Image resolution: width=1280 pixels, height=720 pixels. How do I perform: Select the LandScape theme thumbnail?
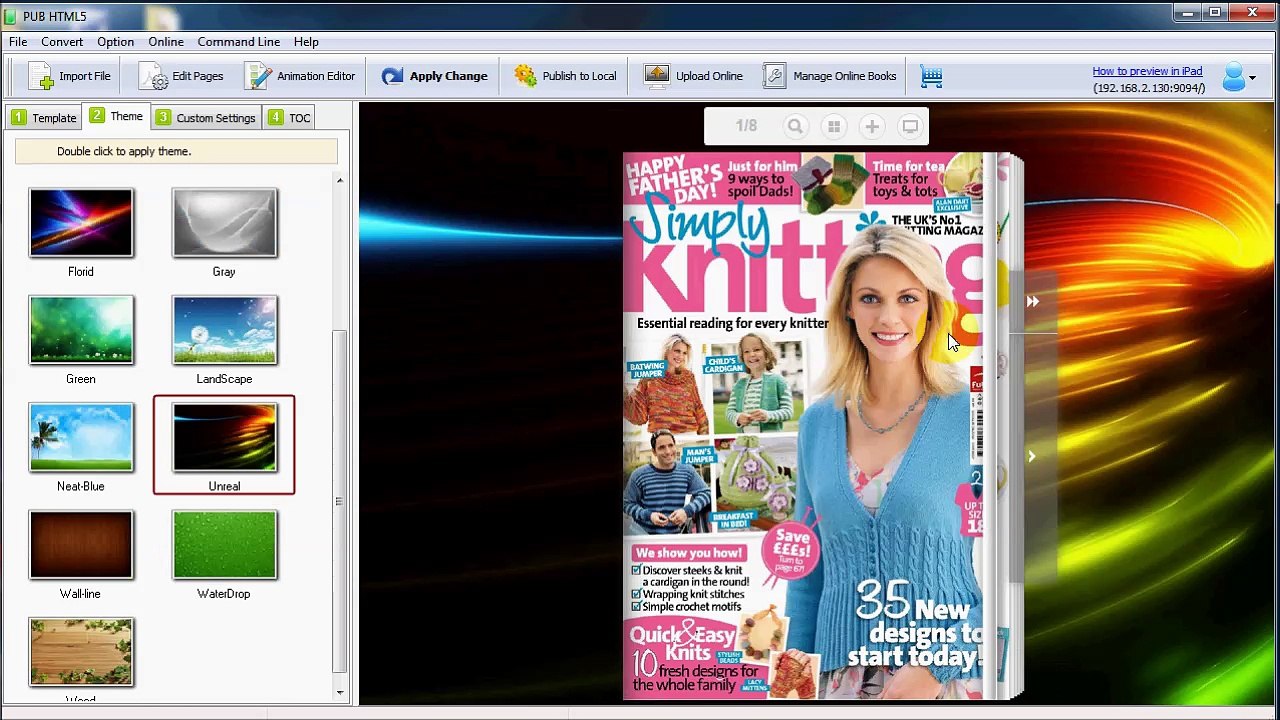(x=224, y=330)
